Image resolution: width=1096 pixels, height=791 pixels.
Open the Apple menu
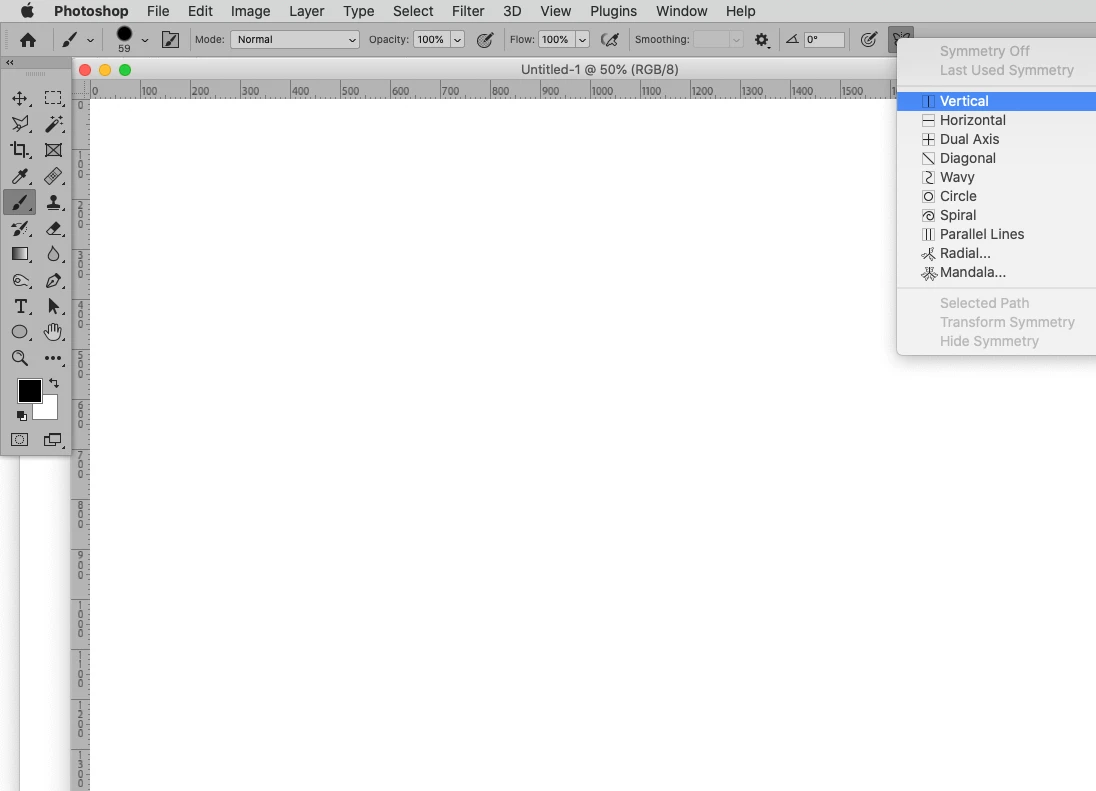pyautogui.click(x=27, y=11)
